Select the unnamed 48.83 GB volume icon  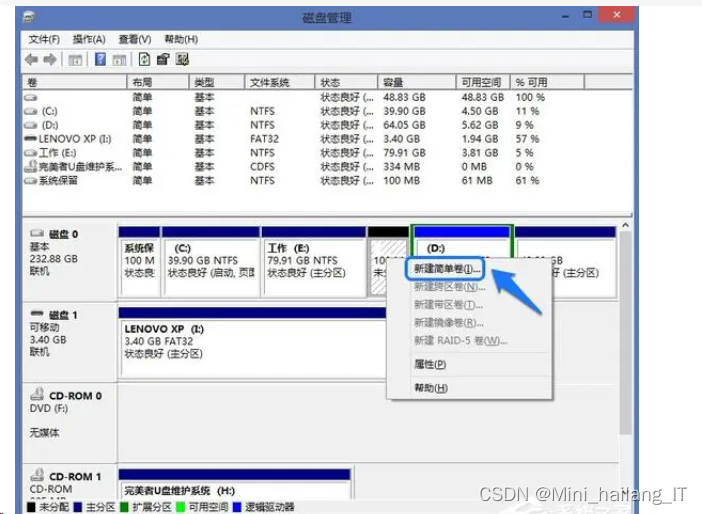(x=30, y=97)
